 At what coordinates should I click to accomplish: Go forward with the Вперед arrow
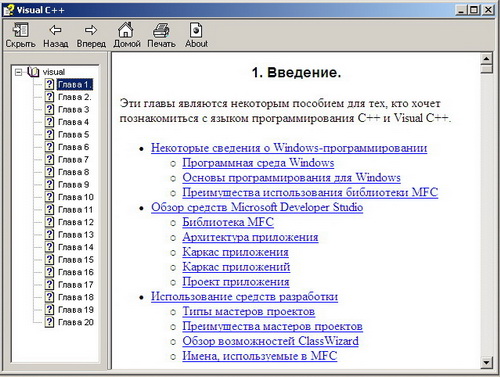91,30
